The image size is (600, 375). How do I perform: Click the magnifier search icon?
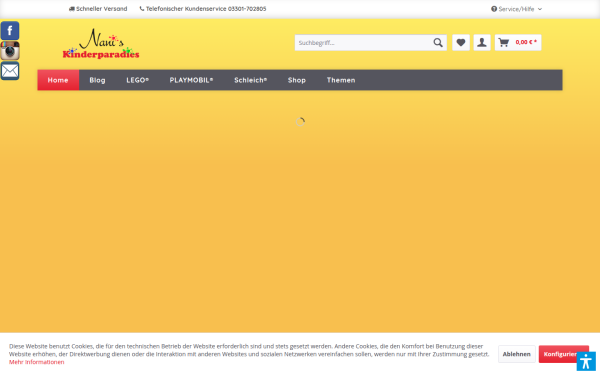pos(438,42)
